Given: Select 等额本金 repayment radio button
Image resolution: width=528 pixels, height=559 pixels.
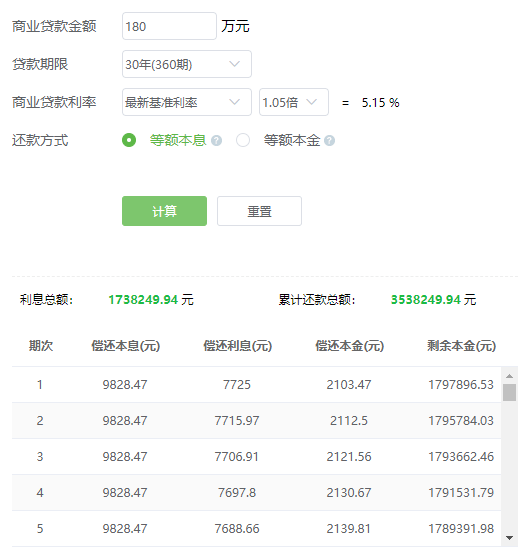Looking at the screenshot, I should pyautogui.click(x=243, y=140).
